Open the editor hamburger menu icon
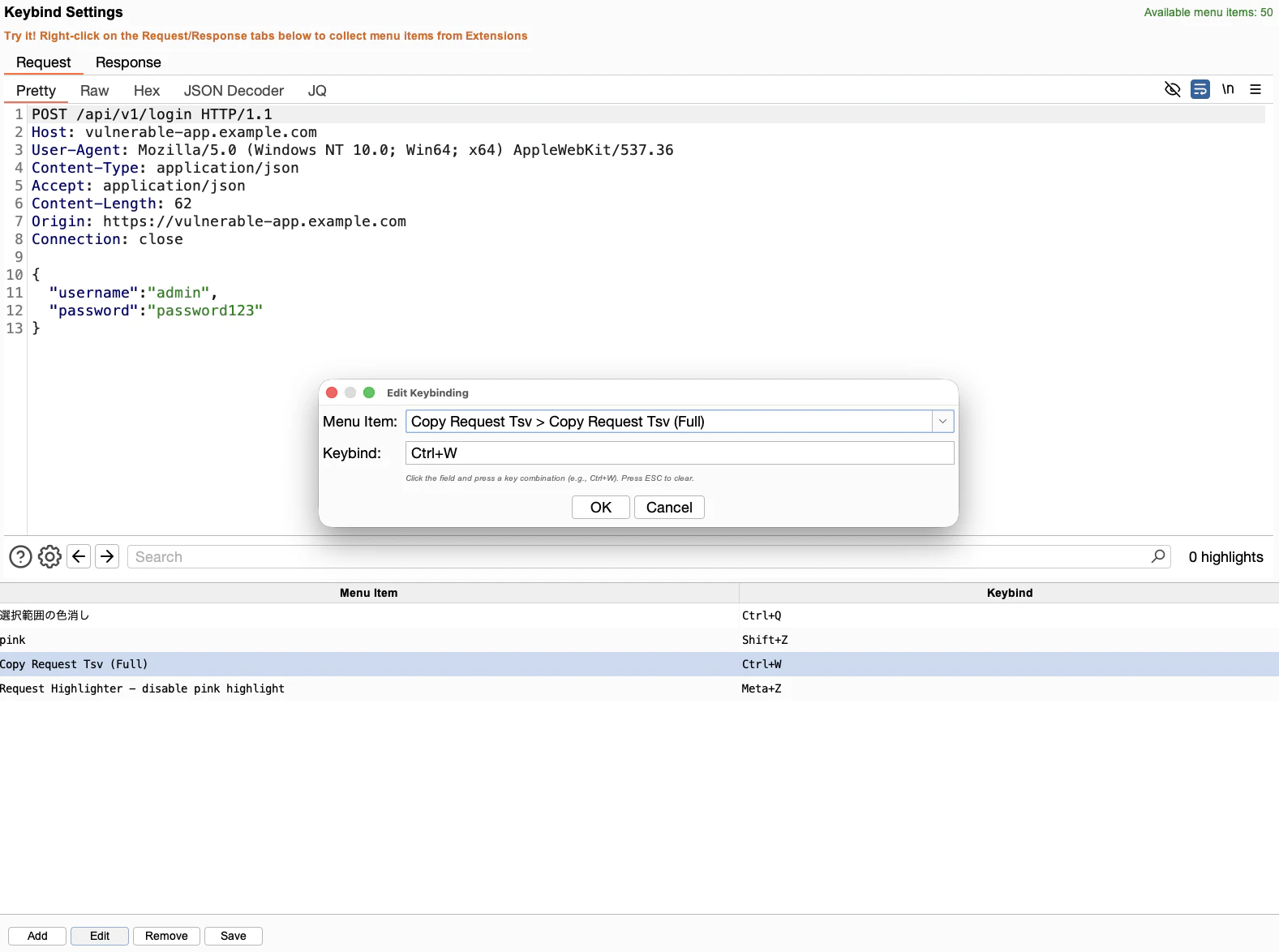The height and width of the screenshot is (952, 1279). pyautogui.click(x=1255, y=89)
